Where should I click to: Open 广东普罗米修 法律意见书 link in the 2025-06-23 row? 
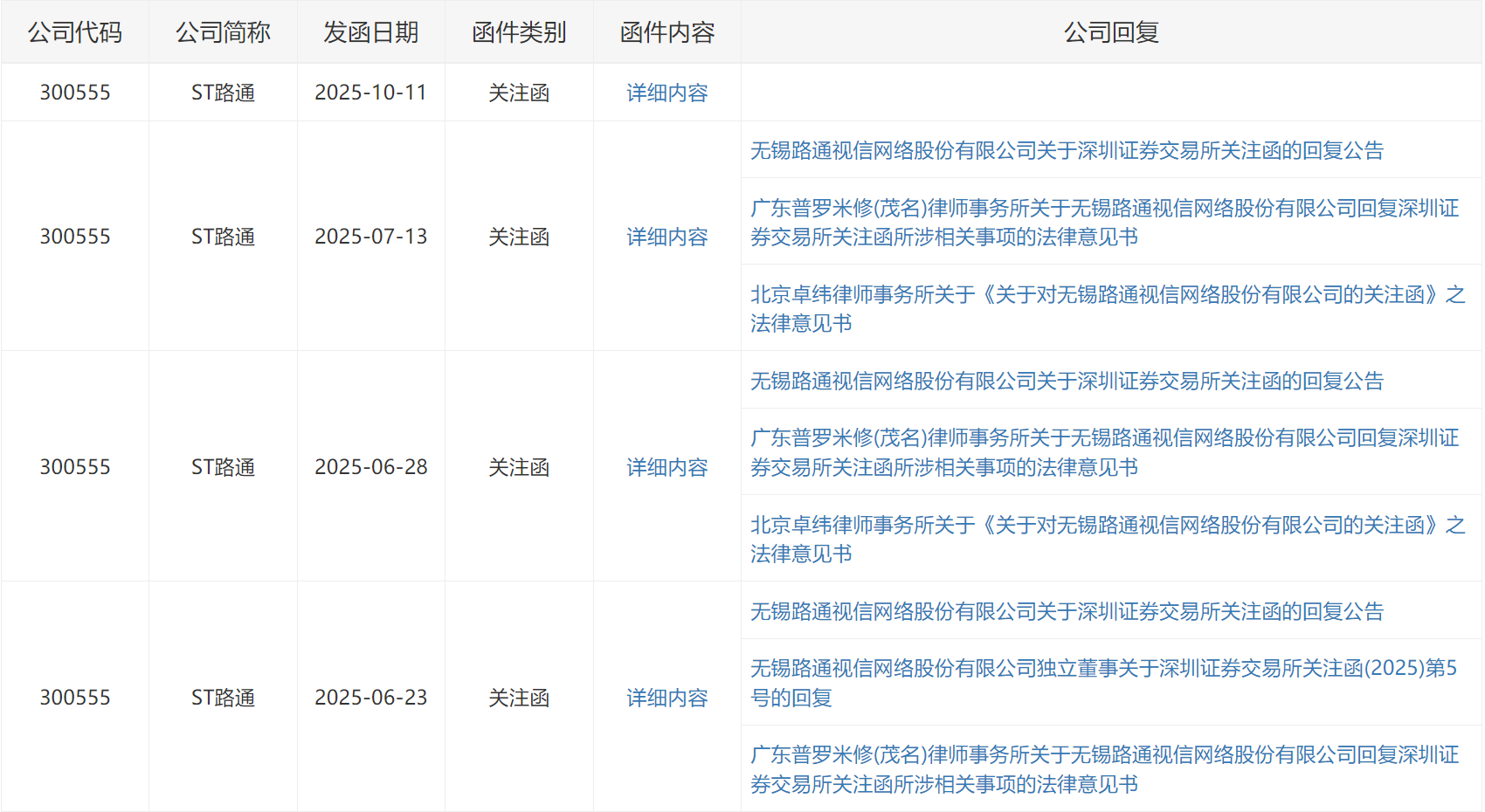[1105, 769]
